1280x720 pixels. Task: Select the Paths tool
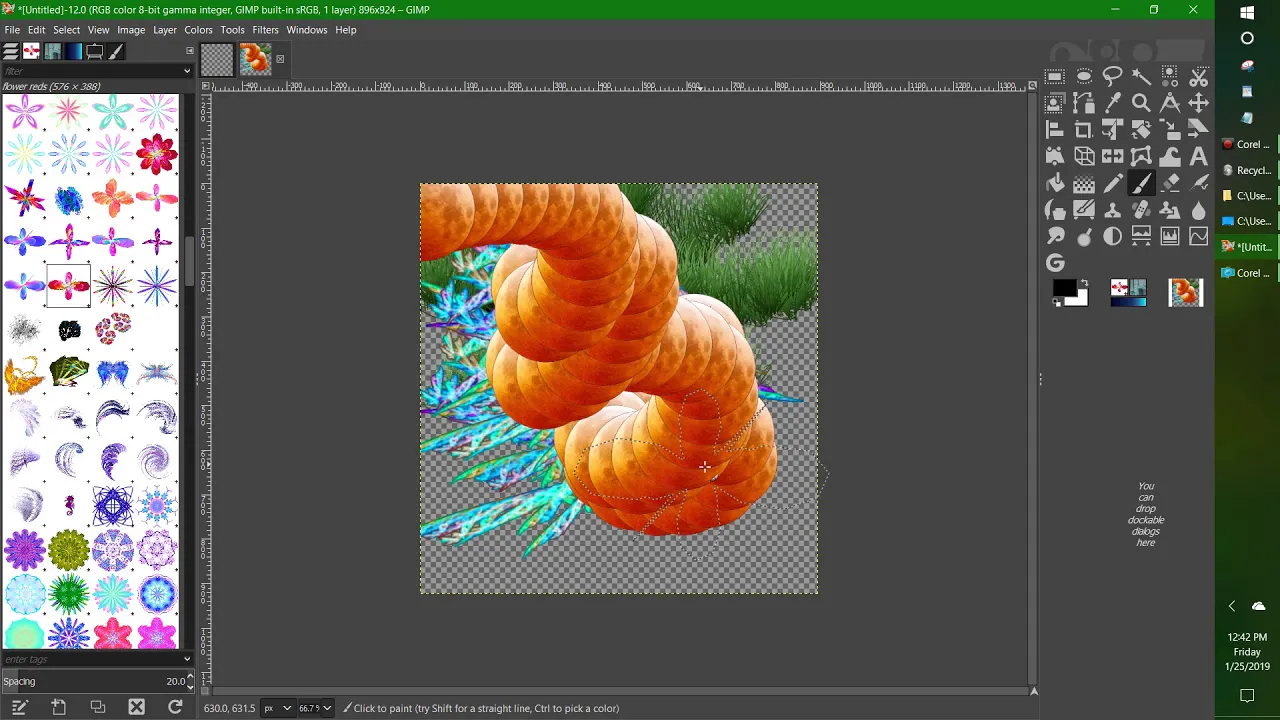click(1084, 103)
